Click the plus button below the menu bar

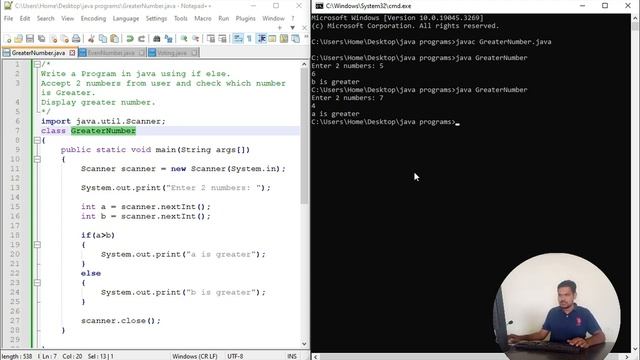click(x=280, y=28)
